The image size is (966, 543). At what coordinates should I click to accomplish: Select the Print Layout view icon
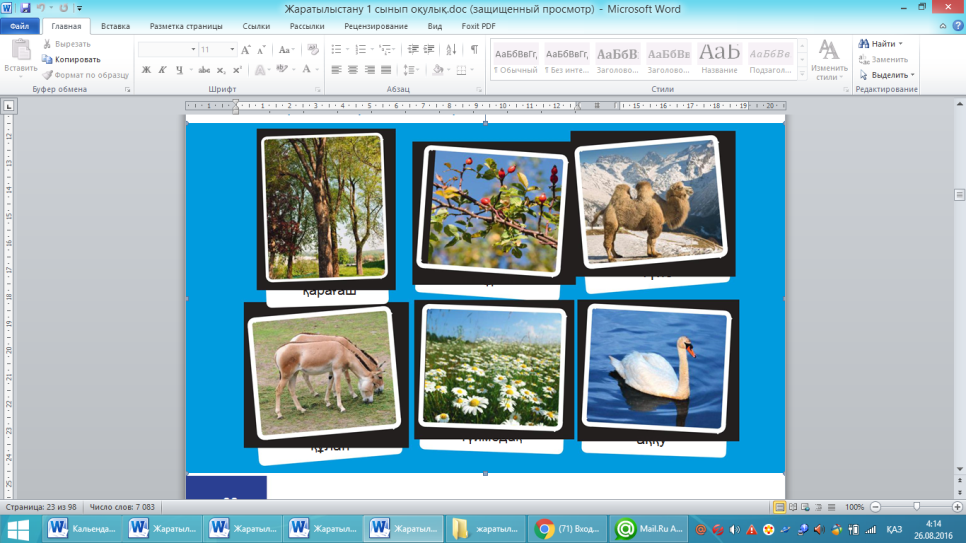pos(779,507)
